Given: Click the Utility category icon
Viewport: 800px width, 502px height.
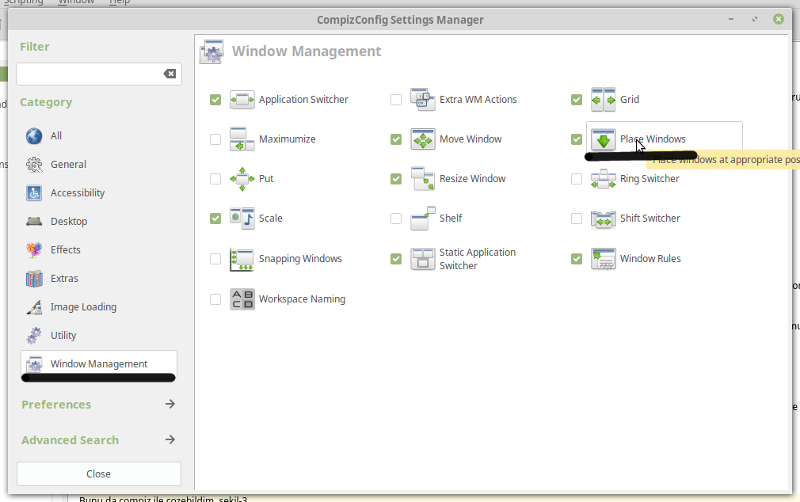Looking at the screenshot, I should (34, 336).
